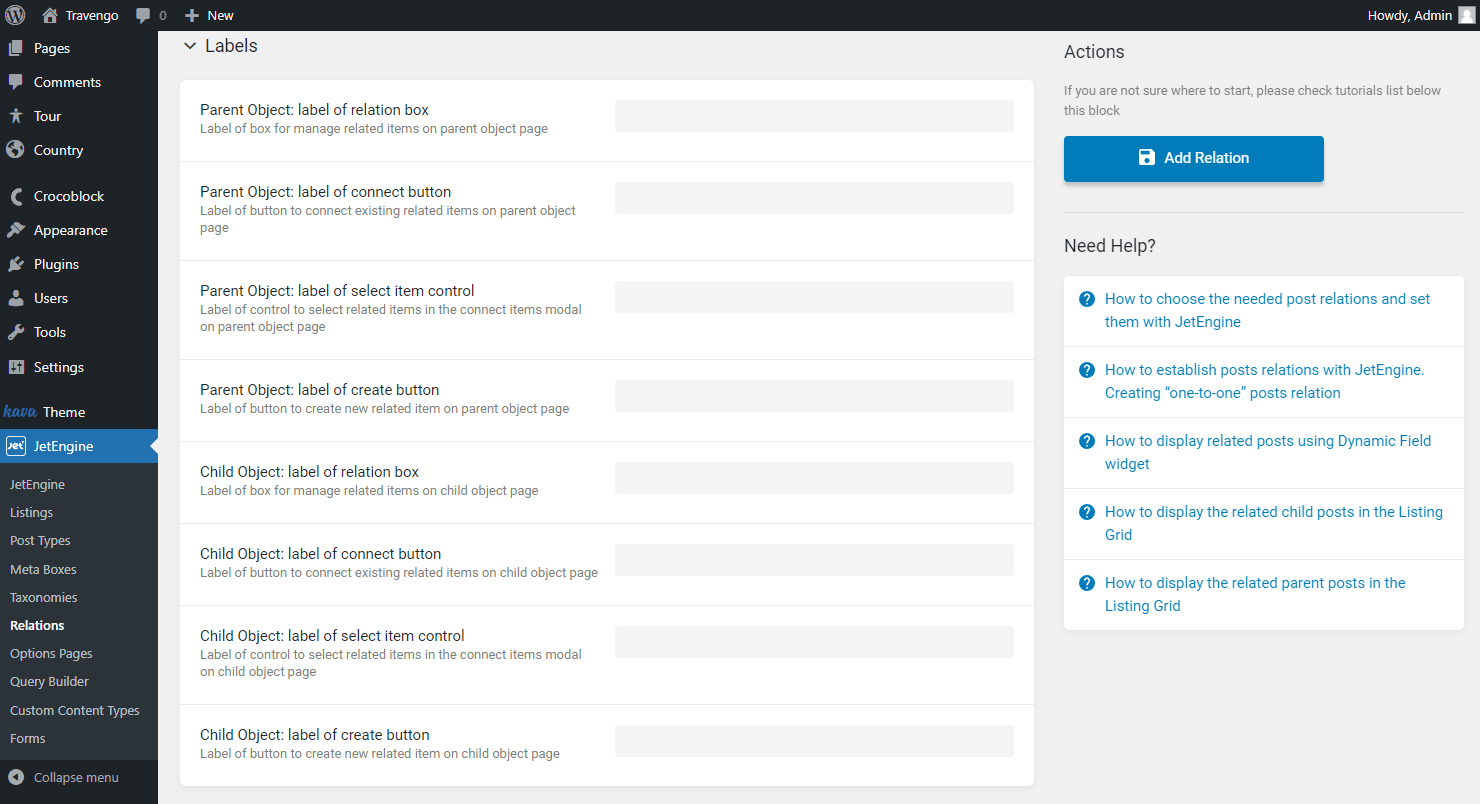The image size is (1480, 804).
Task: Focus Parent Object connect button label field
Action: coord(814,198)
